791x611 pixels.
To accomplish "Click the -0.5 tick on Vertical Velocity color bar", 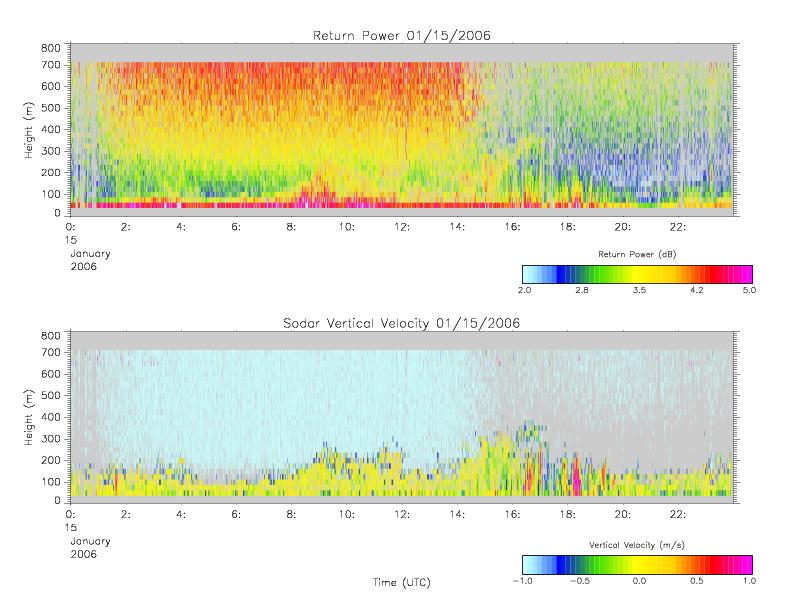I will point(580,581).
